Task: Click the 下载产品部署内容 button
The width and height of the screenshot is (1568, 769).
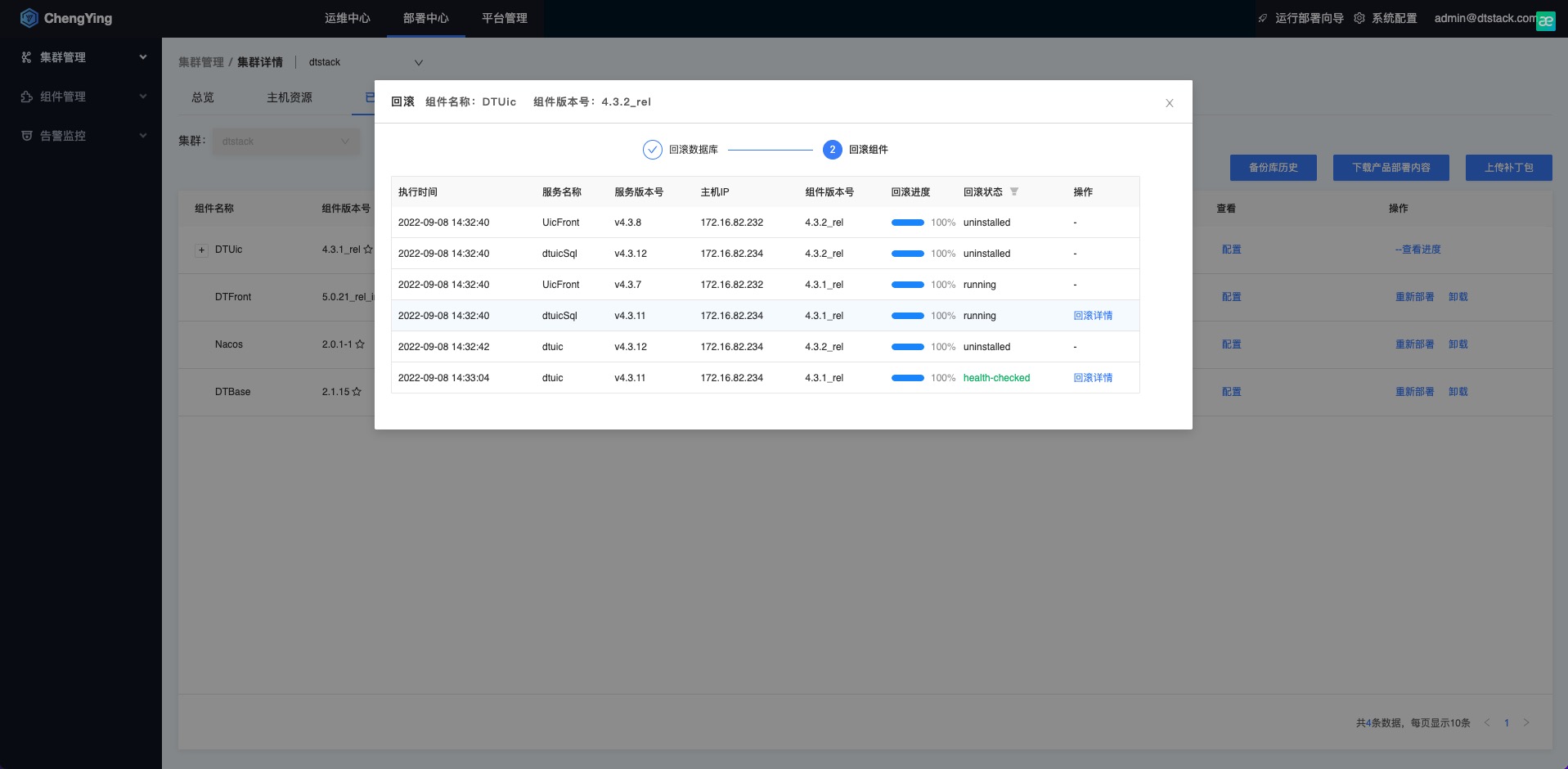Action: pos(1391,168)
